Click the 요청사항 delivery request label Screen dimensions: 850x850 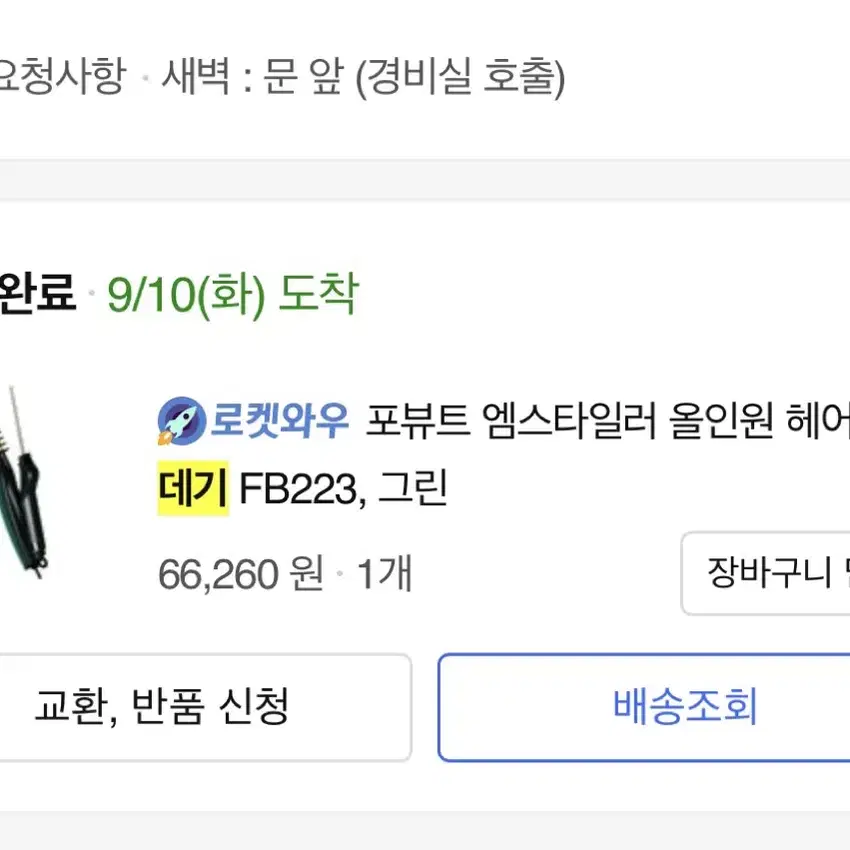pos(62,76)
